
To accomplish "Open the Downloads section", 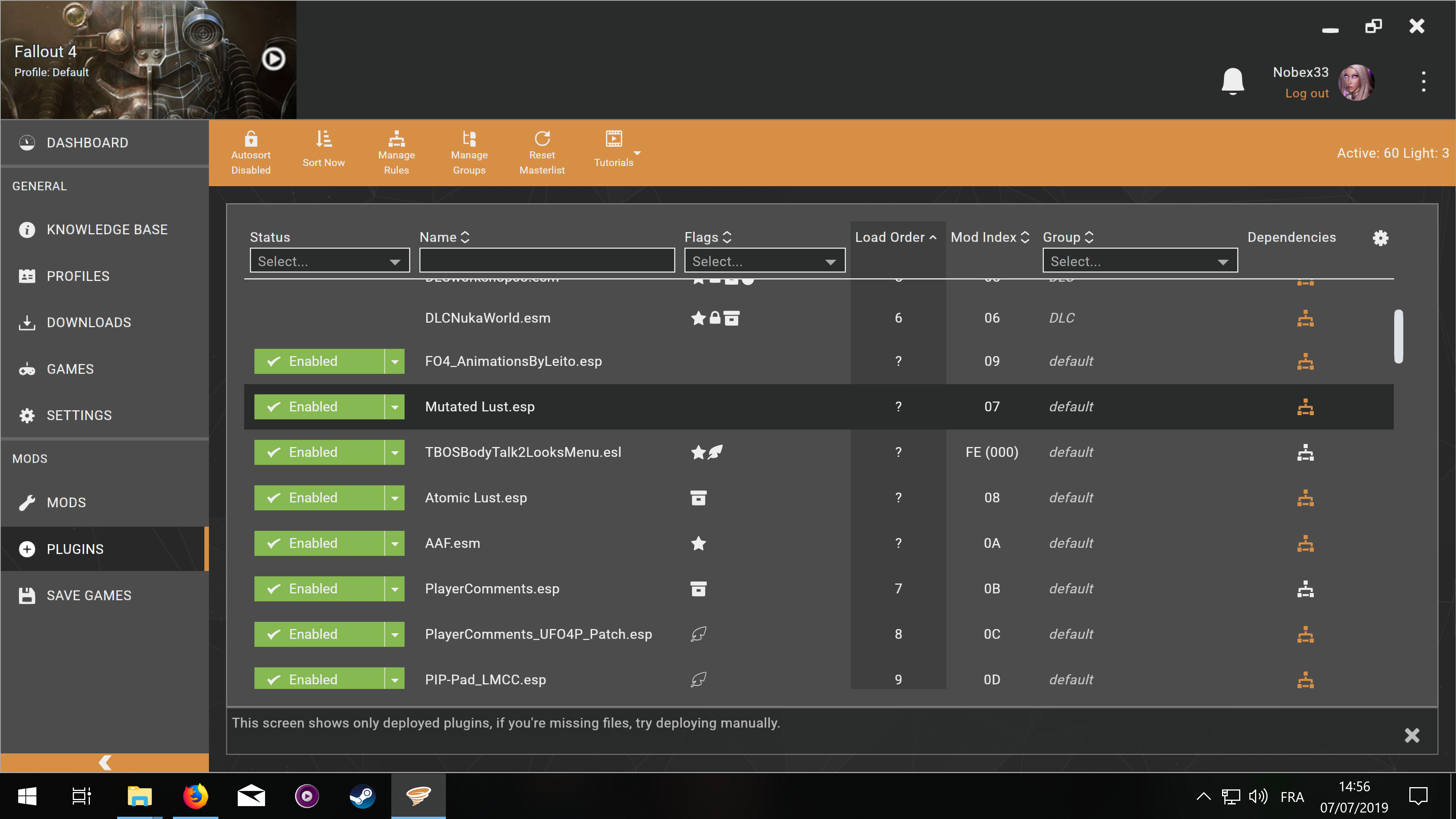I will click(x=105, y=323).
